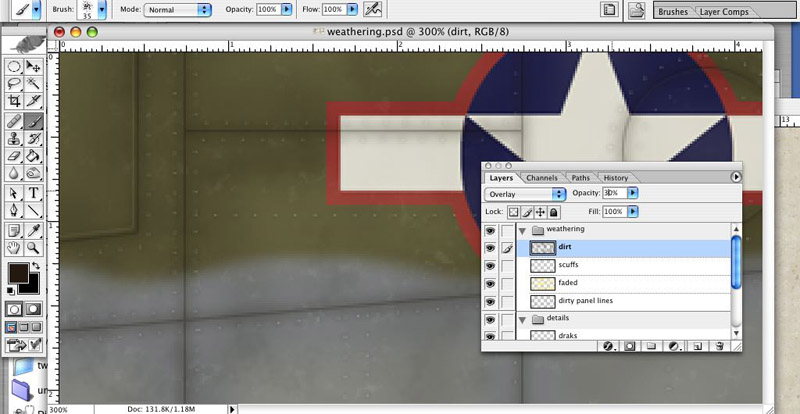Add a layer style in Layers panel

click(x=608, y=346)
